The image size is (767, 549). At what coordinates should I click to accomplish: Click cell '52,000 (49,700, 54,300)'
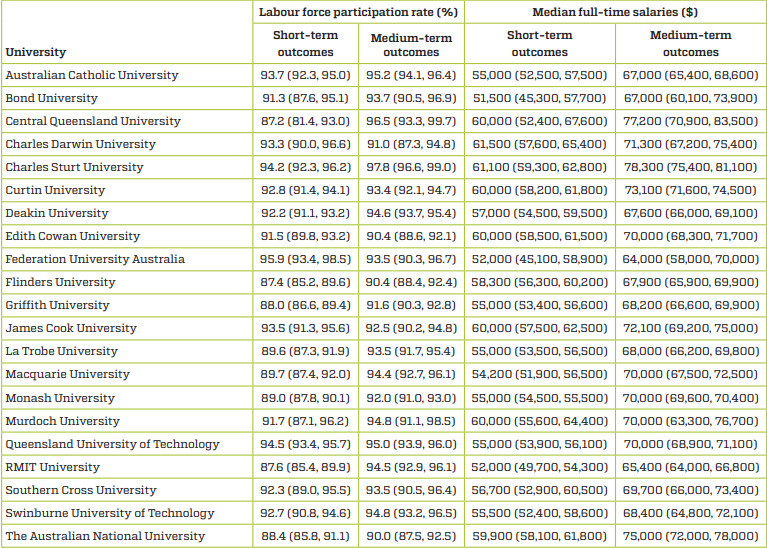click(540, 467)
